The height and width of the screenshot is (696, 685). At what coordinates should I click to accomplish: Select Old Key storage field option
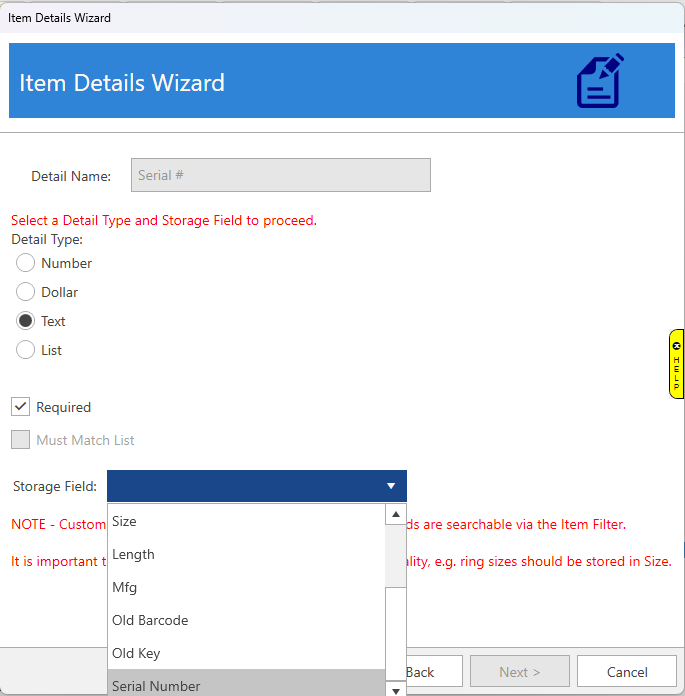coord(245,653)
